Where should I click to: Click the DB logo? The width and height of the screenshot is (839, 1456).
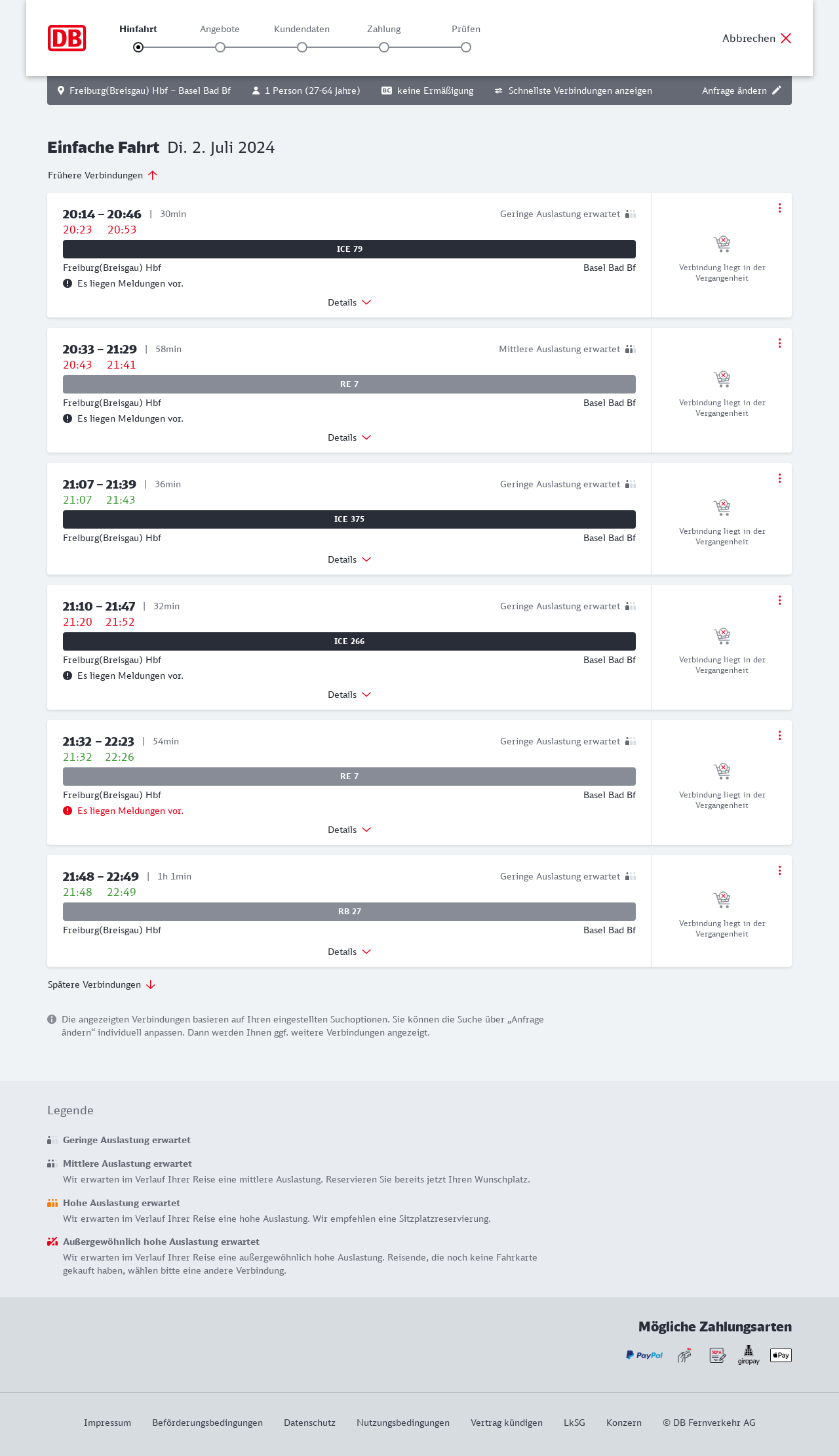pos(67,38)
